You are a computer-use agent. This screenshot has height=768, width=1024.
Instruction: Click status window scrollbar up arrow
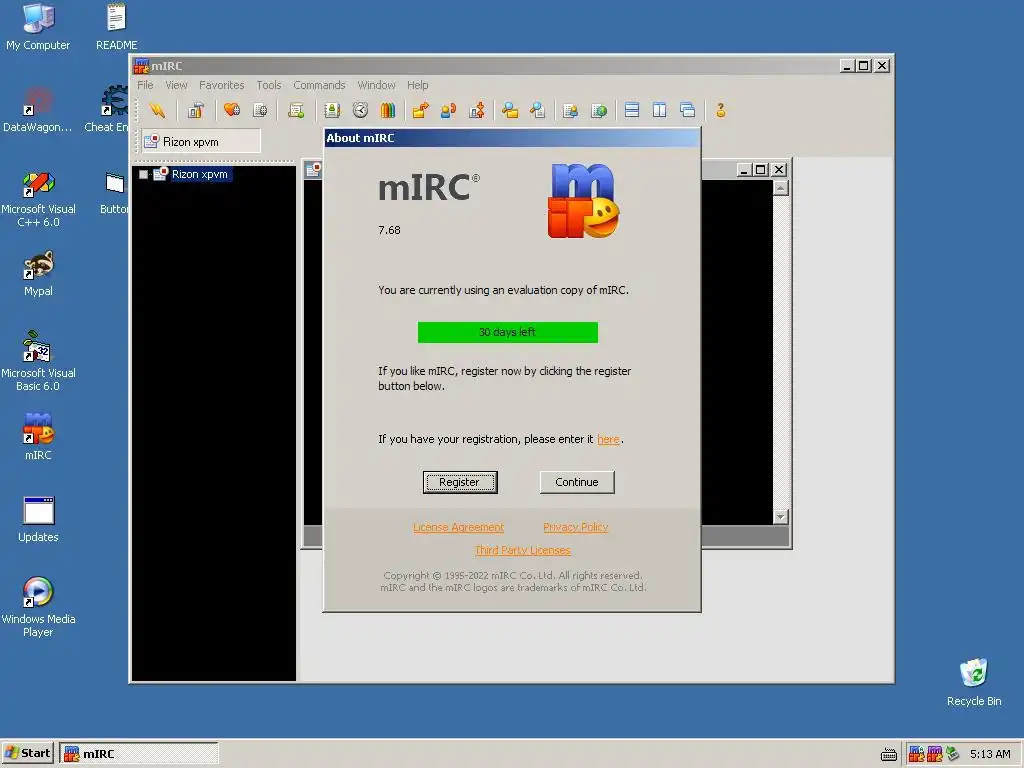(x=780, y=188)
